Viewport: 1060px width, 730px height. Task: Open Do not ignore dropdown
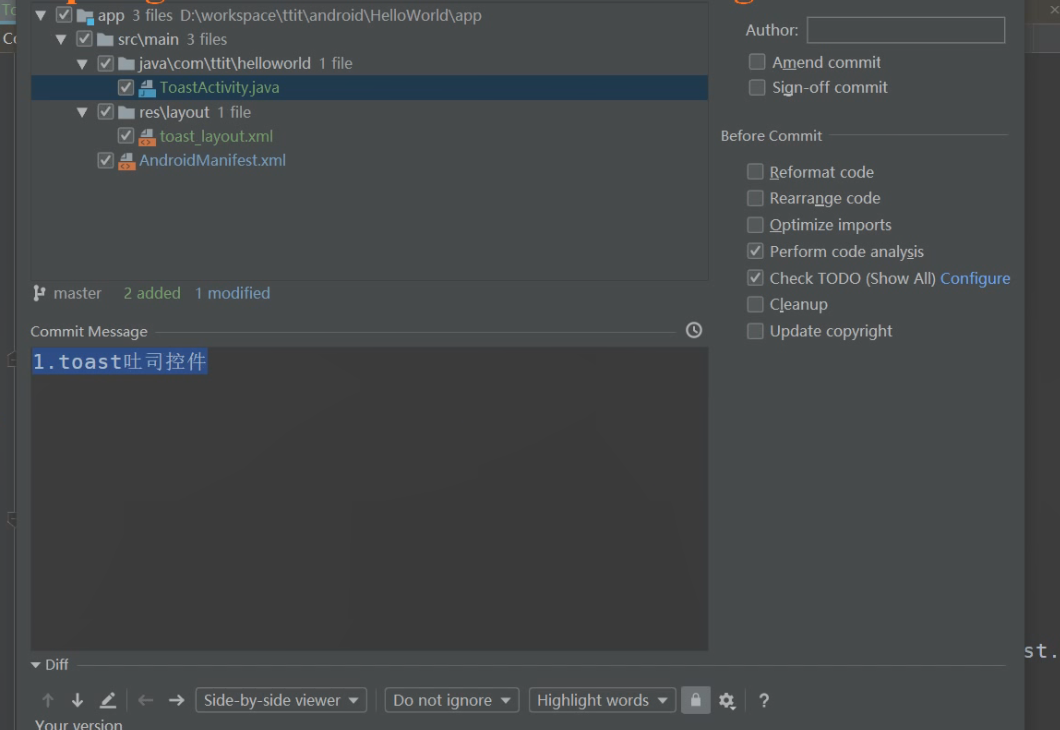point(452,700)
